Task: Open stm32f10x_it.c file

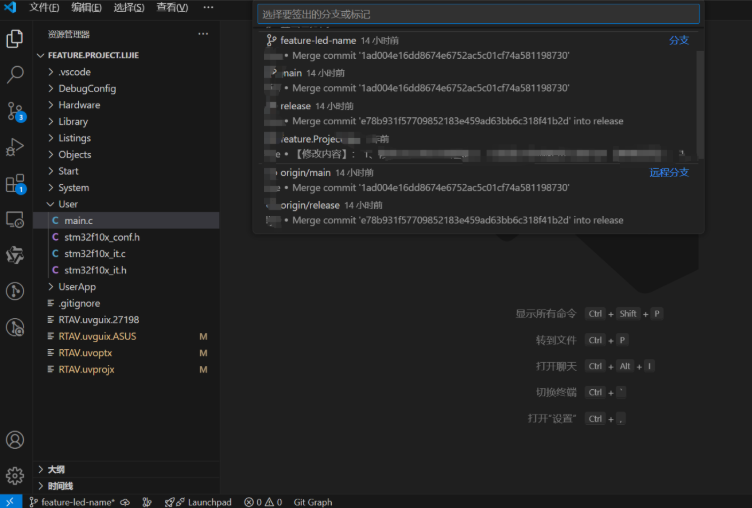Action: point(126,253)
